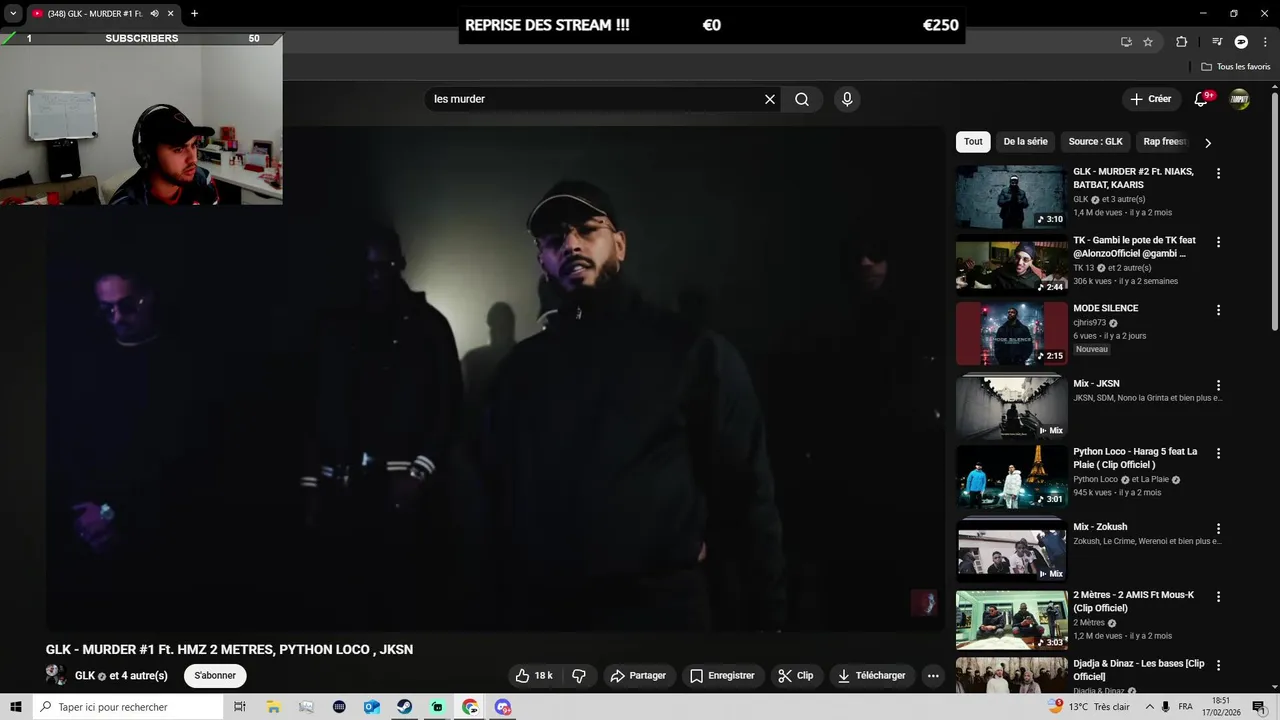Start voice search with microphone icon
This screenshot has height=720, width=1280.
[847, 99]
